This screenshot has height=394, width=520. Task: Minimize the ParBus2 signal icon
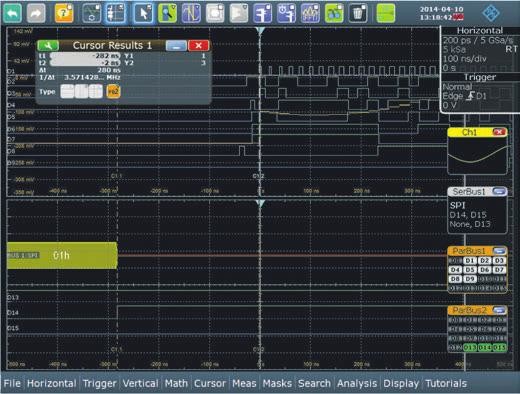(x=499, y=310)
